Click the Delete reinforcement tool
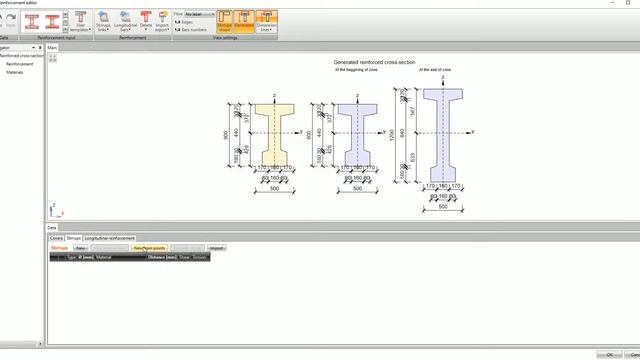The width and height of the screenshot is (640, 360). pyautogui.click(x=146, y=22)
